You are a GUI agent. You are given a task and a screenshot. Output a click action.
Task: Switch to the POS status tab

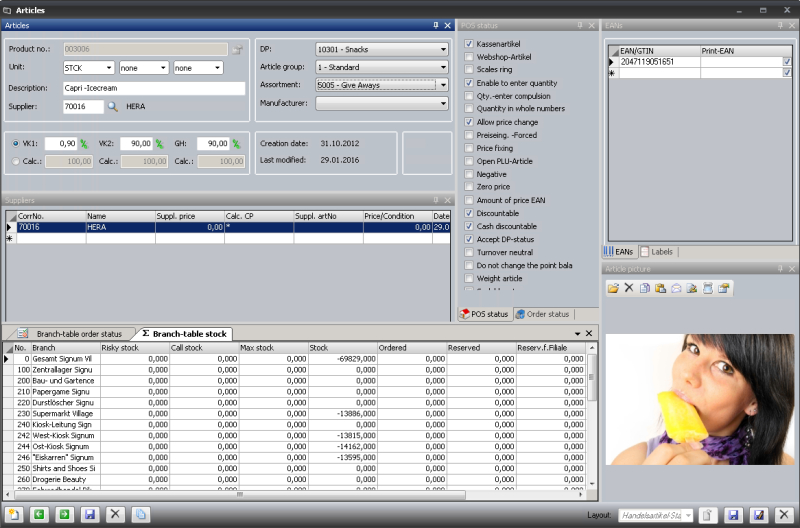click(484, 314)
